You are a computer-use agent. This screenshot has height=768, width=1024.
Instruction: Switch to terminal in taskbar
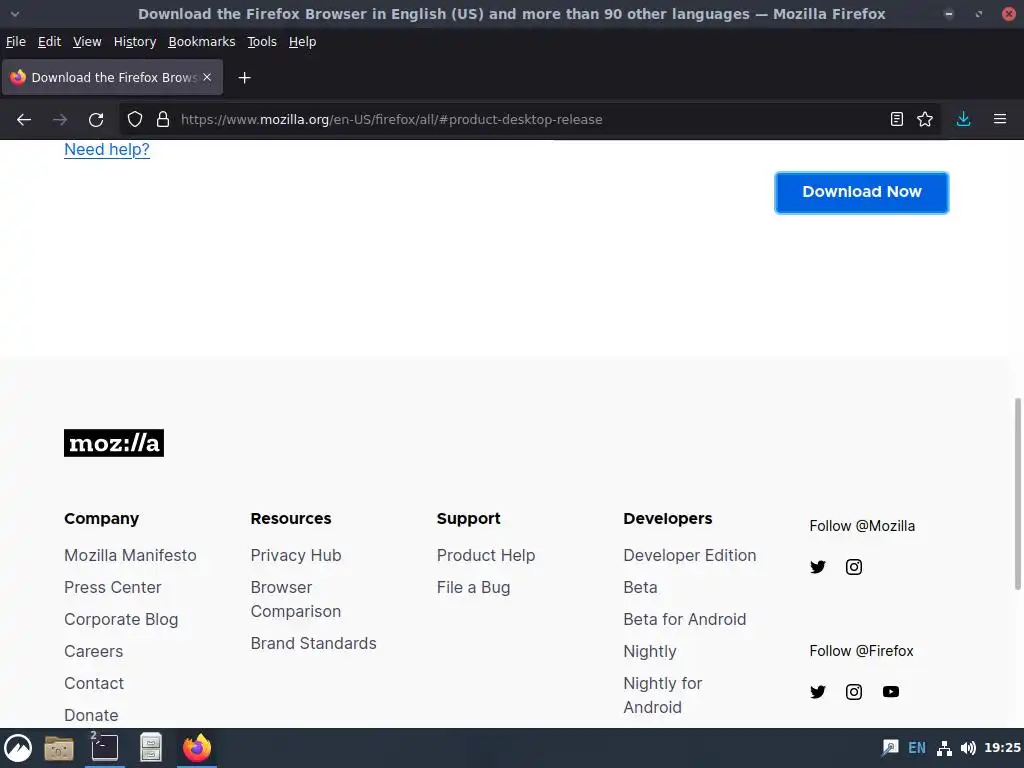pyautogui.click(x=104, y=748)
